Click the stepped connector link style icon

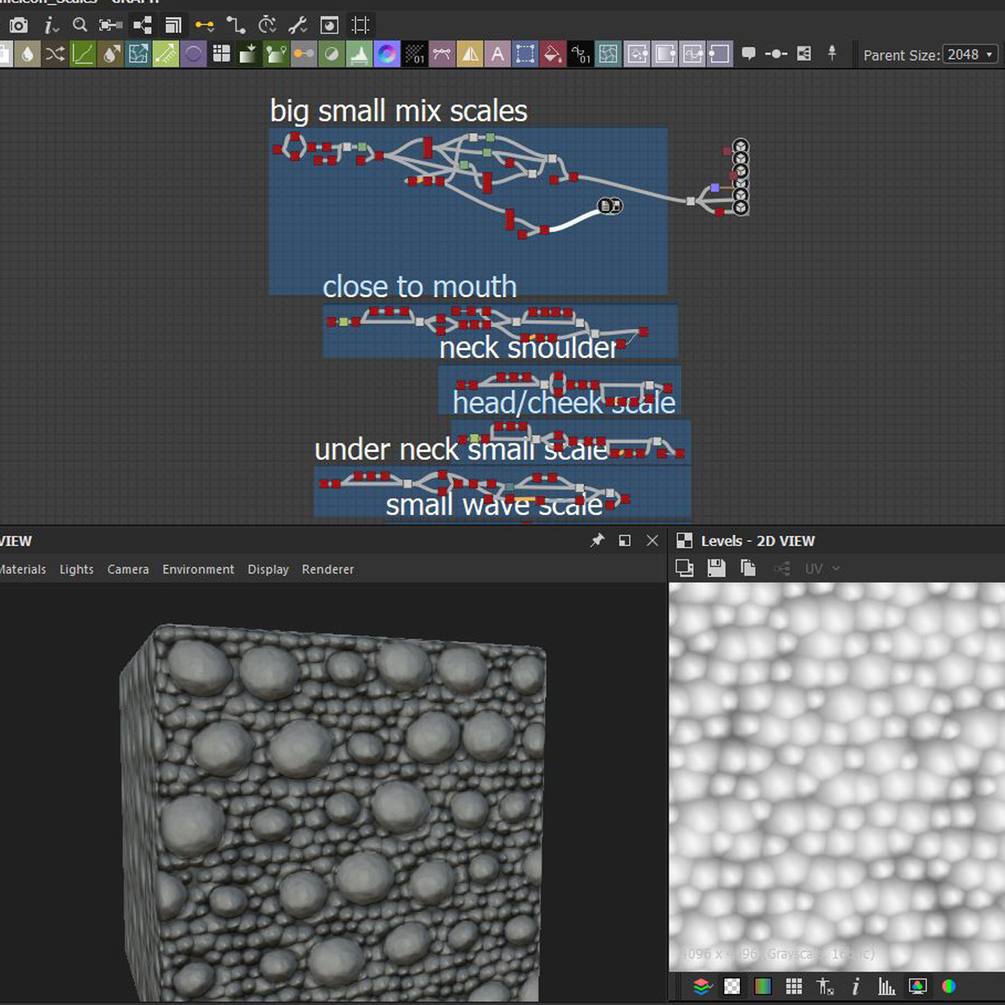click(x=236, y=25)
